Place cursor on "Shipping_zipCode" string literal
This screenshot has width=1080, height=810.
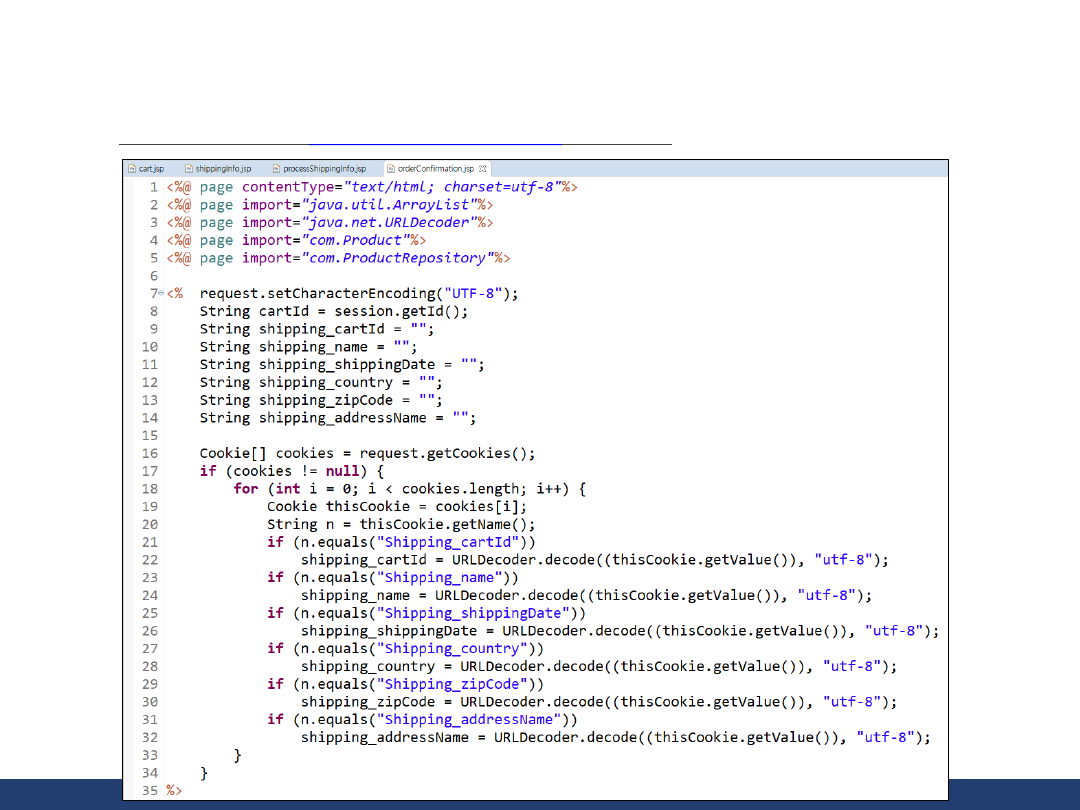click(x=453, y=684)
